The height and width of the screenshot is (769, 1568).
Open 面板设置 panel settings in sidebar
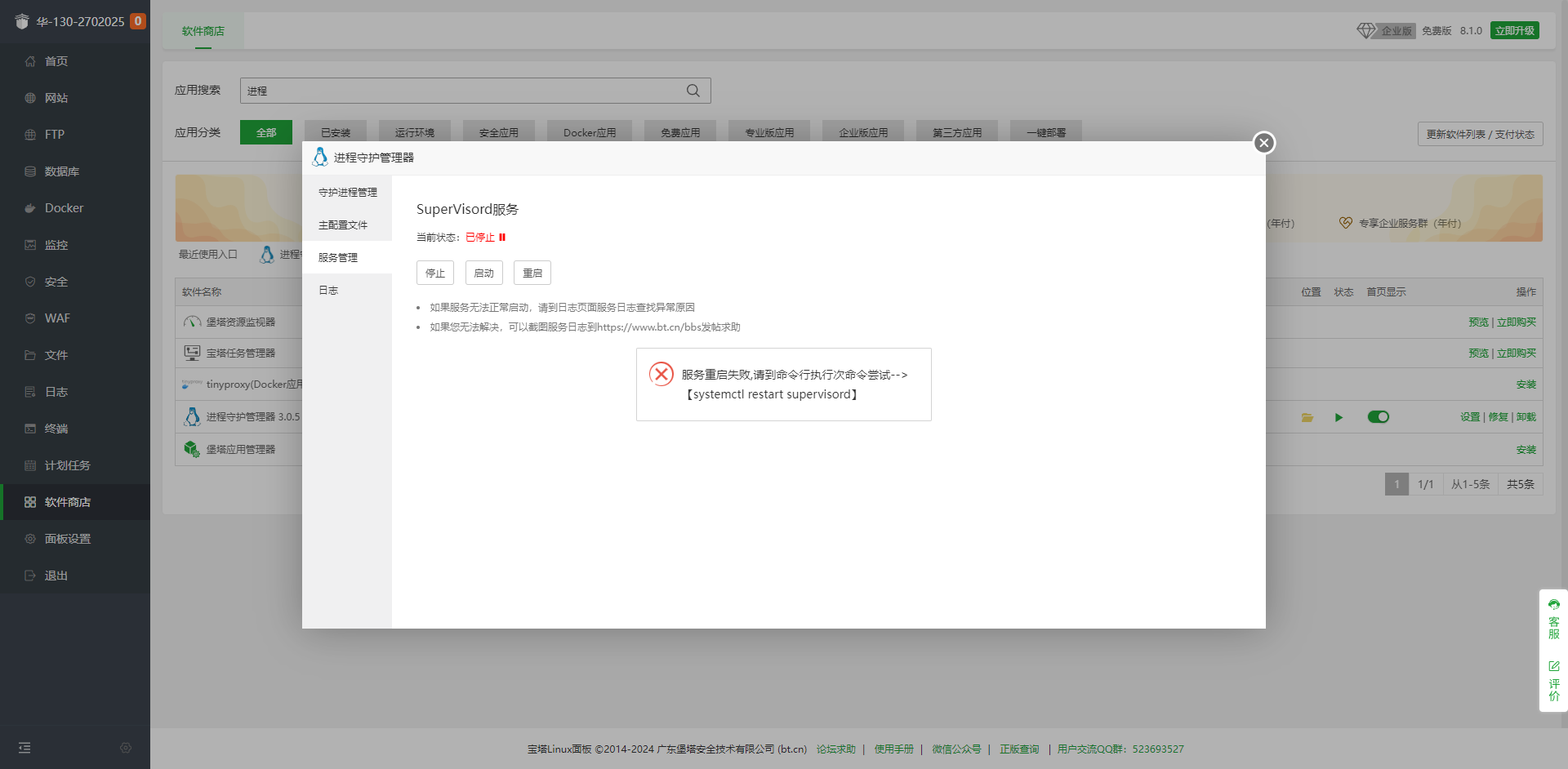pyautogui.click(x=67, y=538)
